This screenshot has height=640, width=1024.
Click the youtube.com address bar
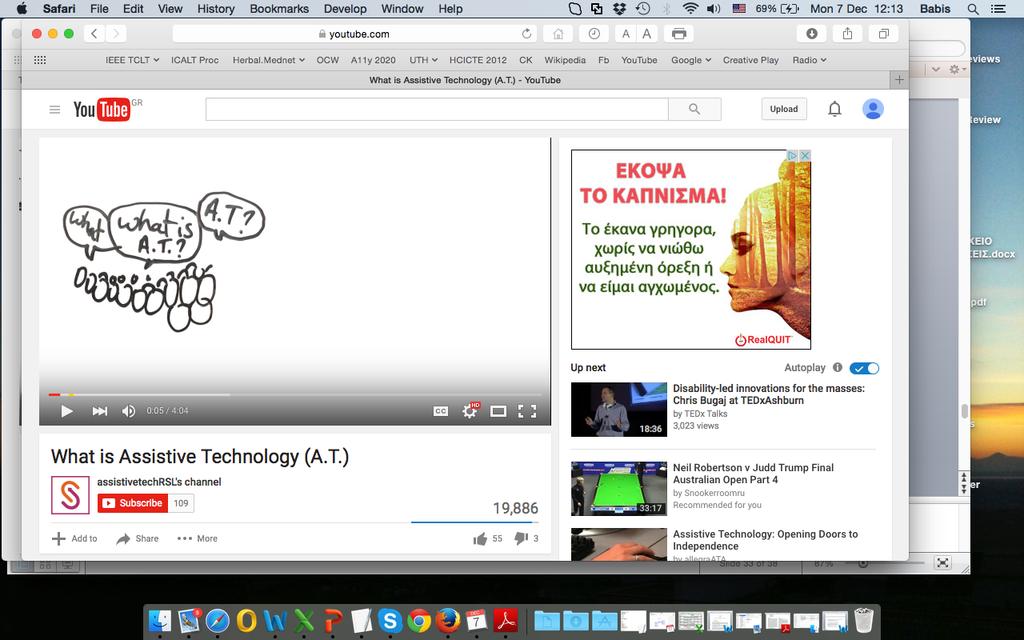tap(355, 34)
